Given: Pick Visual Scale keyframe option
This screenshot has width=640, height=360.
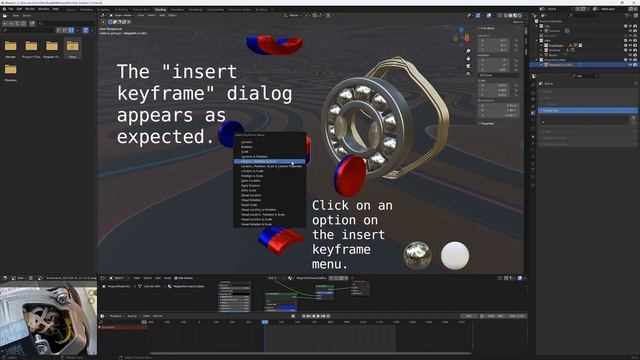Looking at the screenshot, I should (249, 205).
